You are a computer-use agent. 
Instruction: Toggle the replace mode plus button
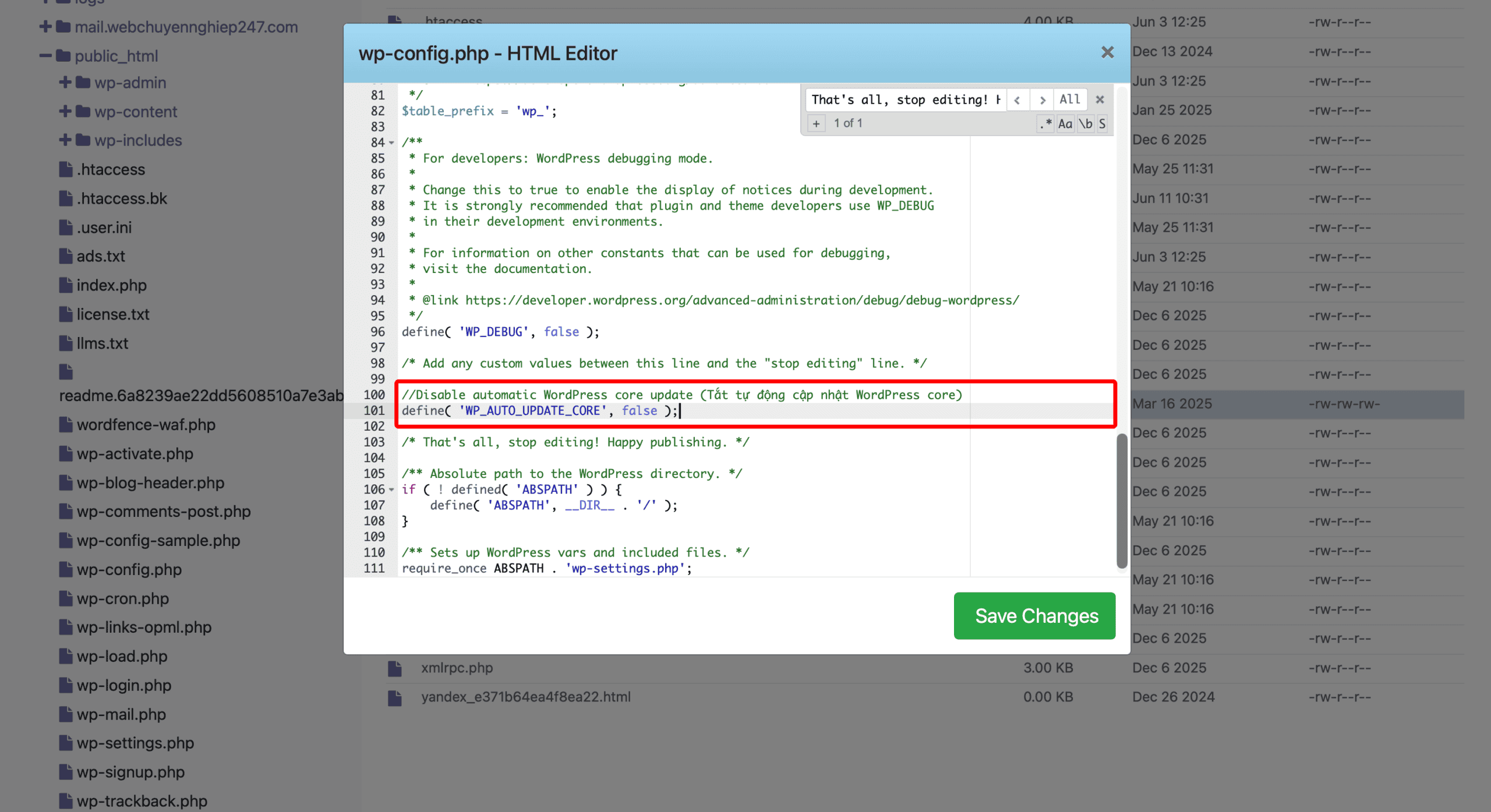coord(817,123)
